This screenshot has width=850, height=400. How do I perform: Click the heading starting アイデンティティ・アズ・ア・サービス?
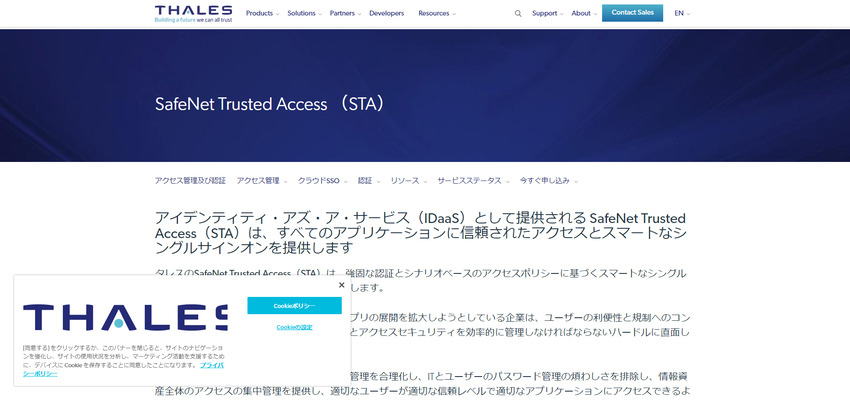pyautogui.click(x=421, y=233)
